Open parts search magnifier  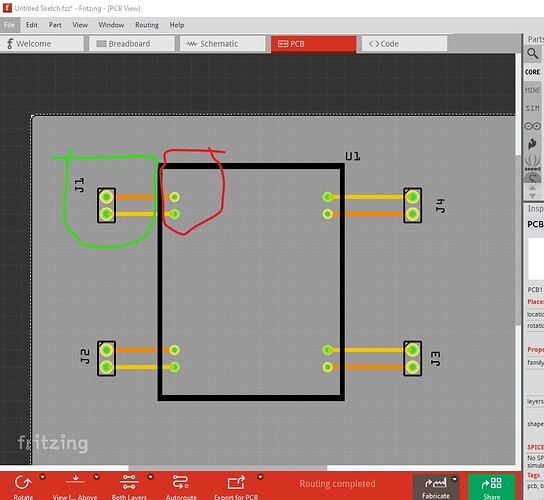coord(533,53)
